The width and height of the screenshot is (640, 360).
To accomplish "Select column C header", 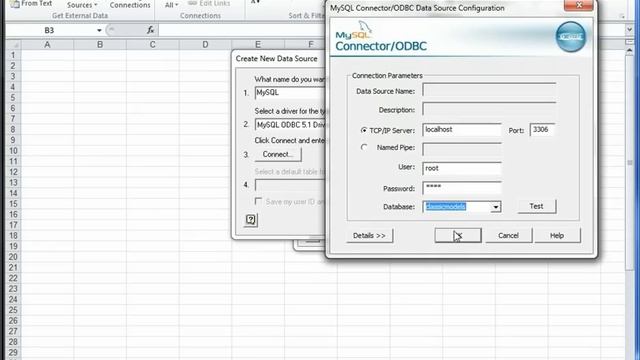I will click(x=153, y=44).
